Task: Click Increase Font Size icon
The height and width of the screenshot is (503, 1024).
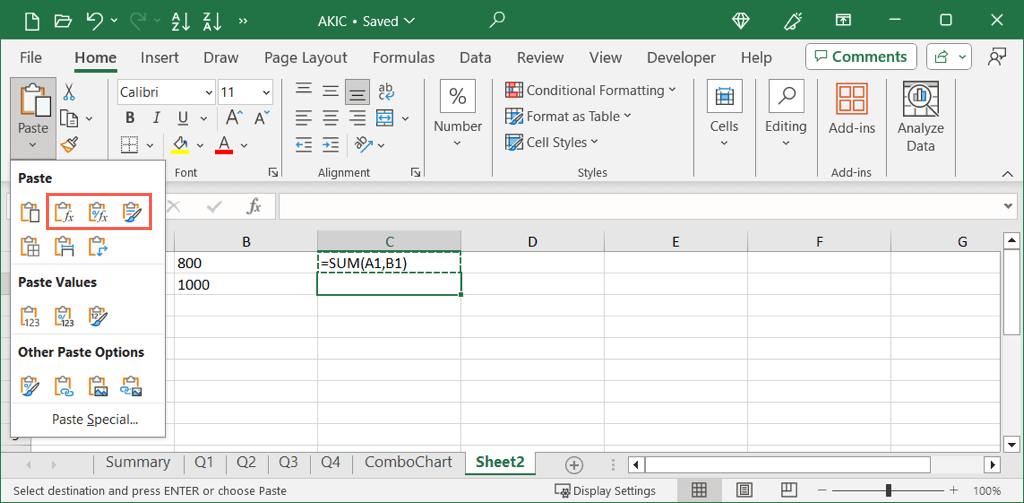Action: pos(234,118)
